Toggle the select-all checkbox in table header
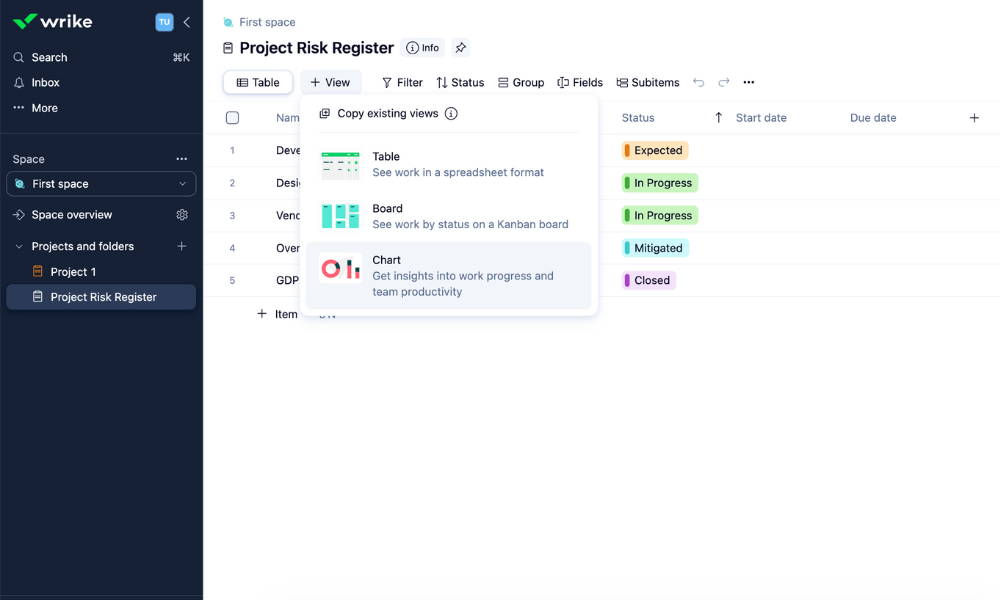 233,118
